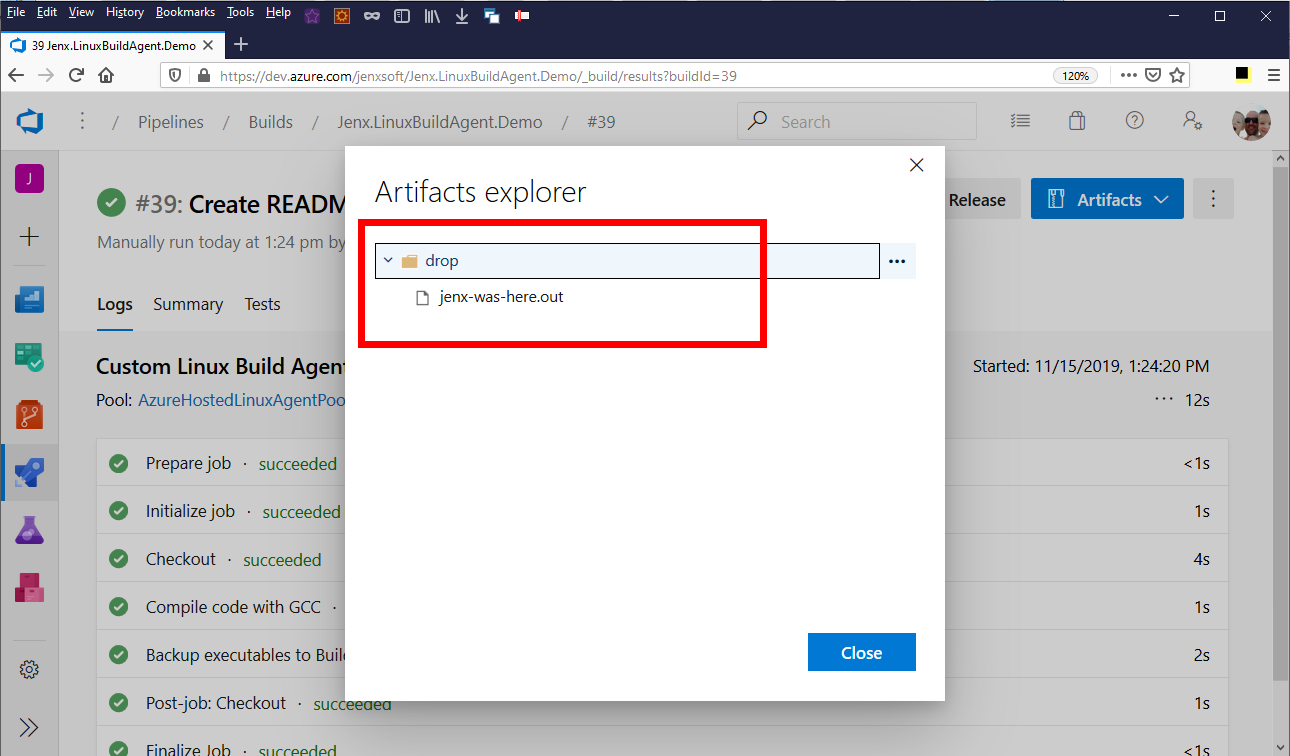The width and height of the screenshot is (1290, 756).
Task: Click the Azure DevOps logo icon
Action: (29, 122)
